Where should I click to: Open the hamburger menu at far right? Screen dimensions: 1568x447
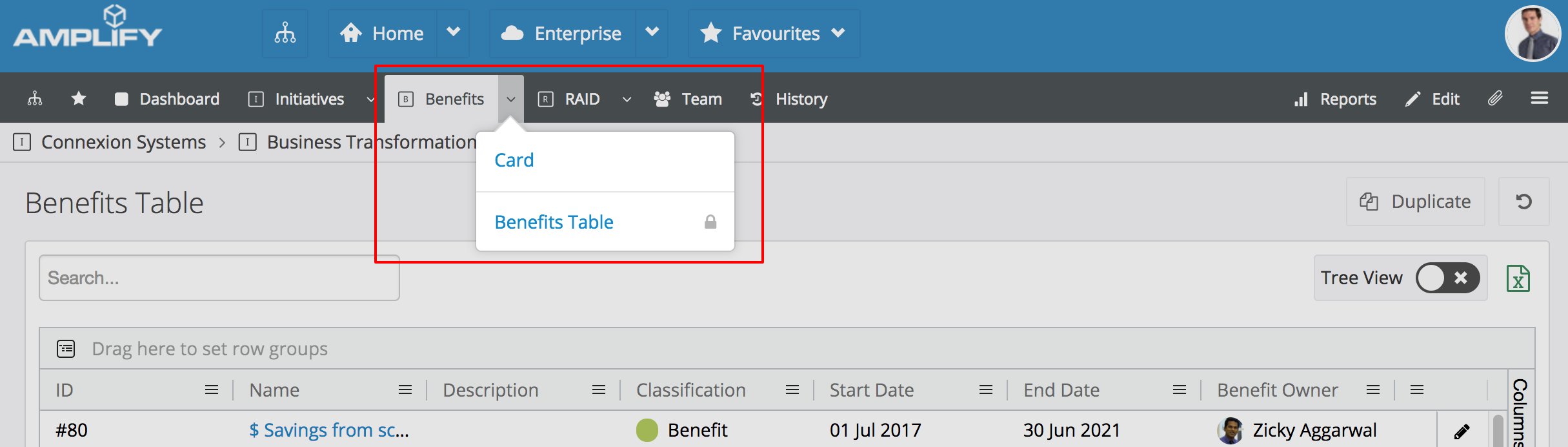(x=1540, y=98)
